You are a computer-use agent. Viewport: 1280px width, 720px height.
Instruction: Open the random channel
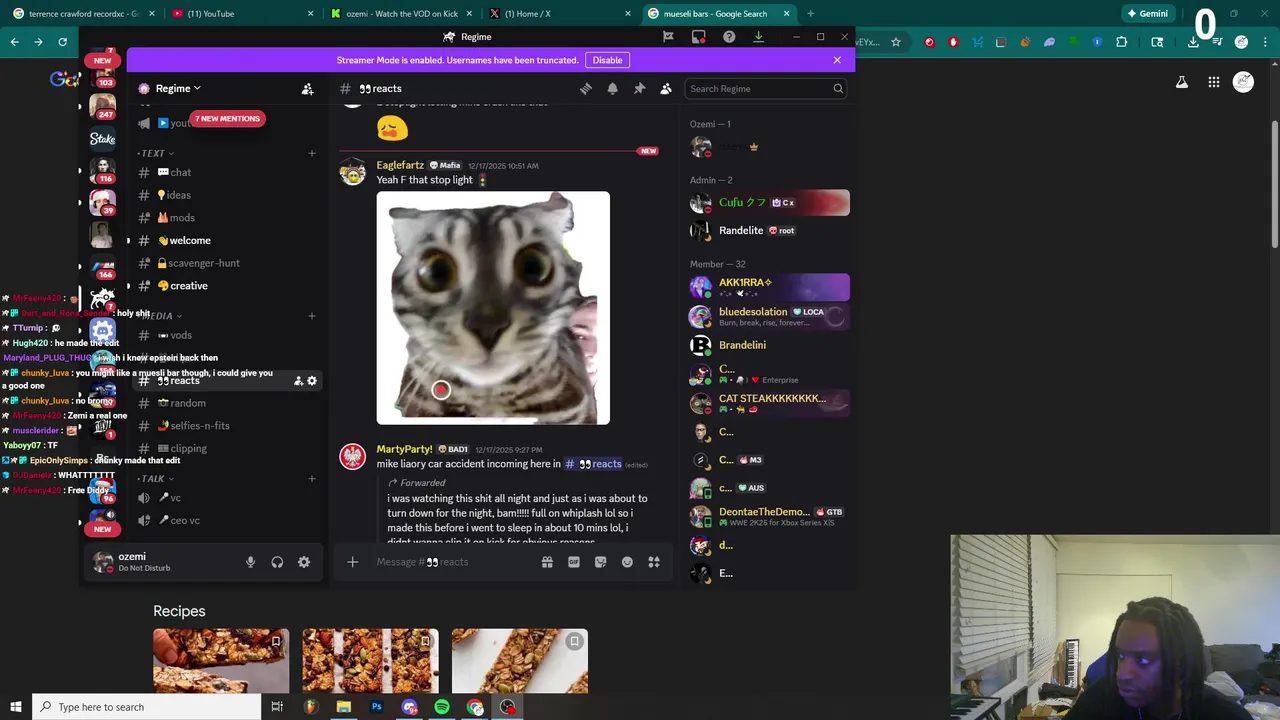[228, 403]
